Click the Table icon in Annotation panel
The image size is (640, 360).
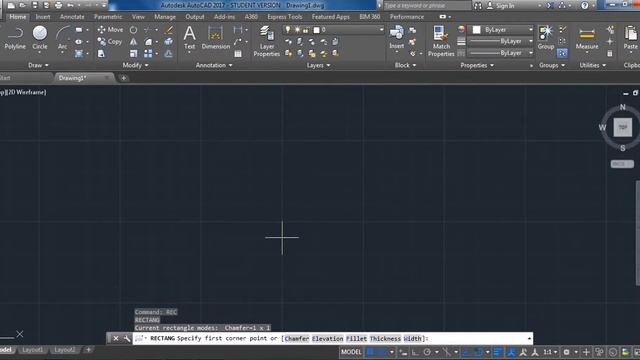238,53
